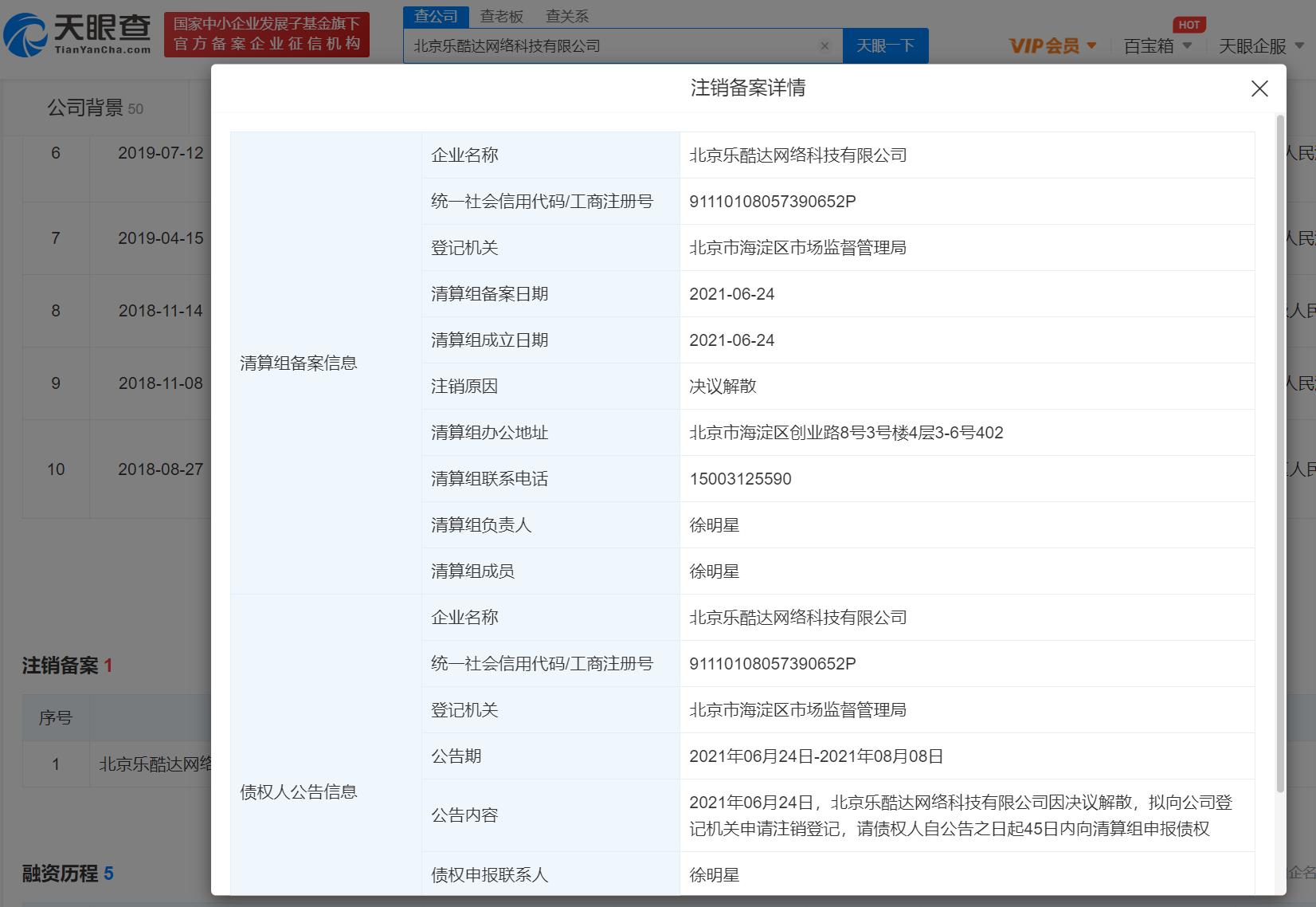Click company name 北京乐酷达网络科技有限公司 in row
The image size is (1316, 907).
pos(156,764)
